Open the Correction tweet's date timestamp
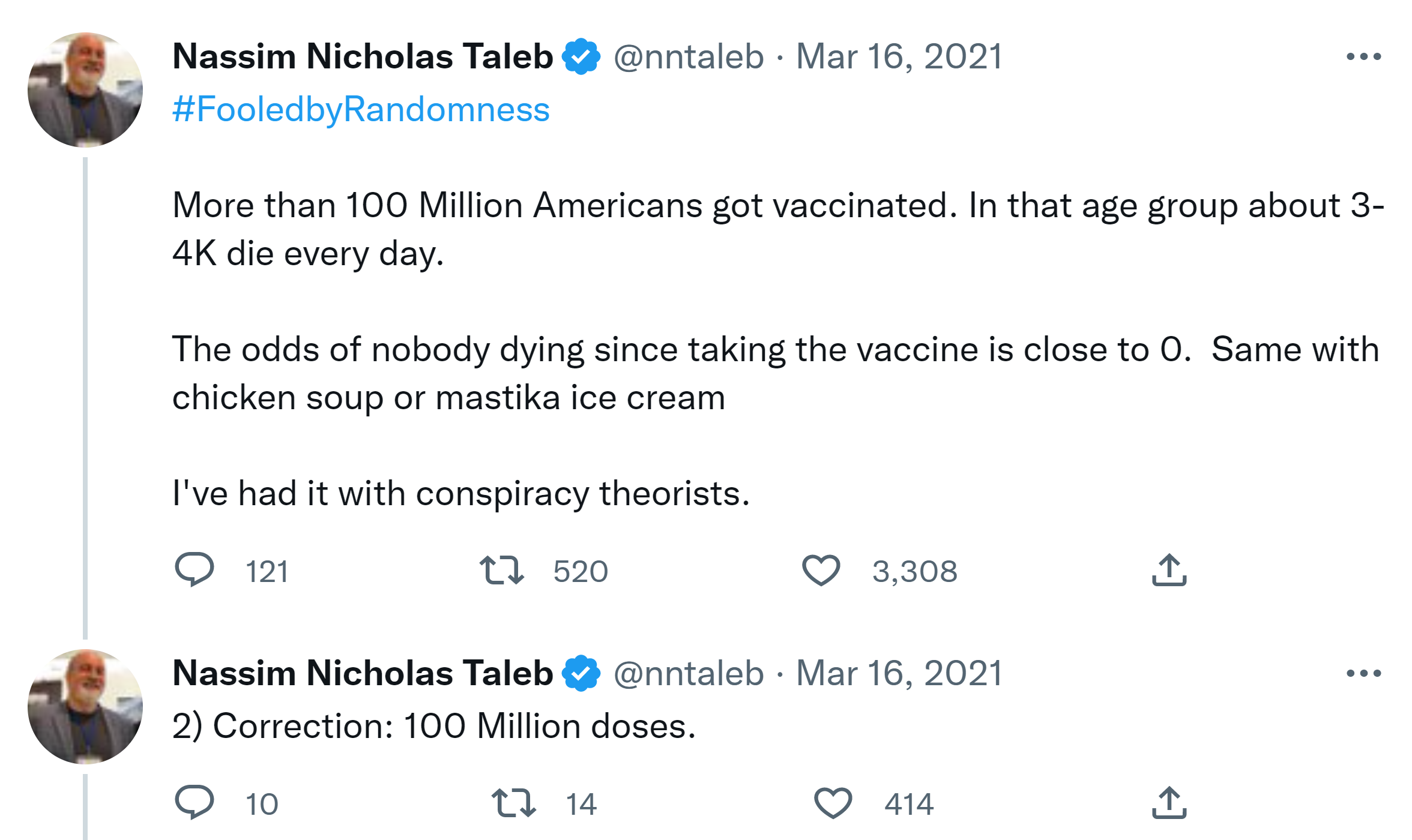1412x840 pixels. [899, 673]
